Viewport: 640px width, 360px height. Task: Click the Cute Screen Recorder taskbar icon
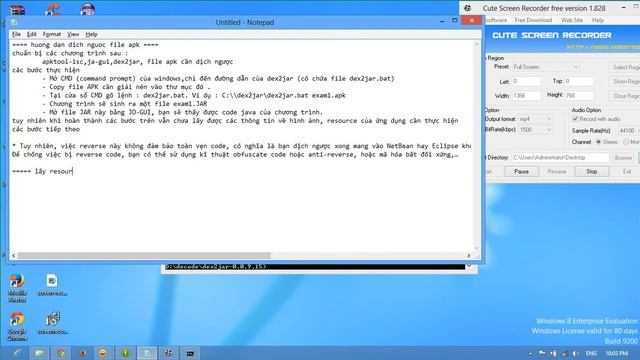point(168,353)
